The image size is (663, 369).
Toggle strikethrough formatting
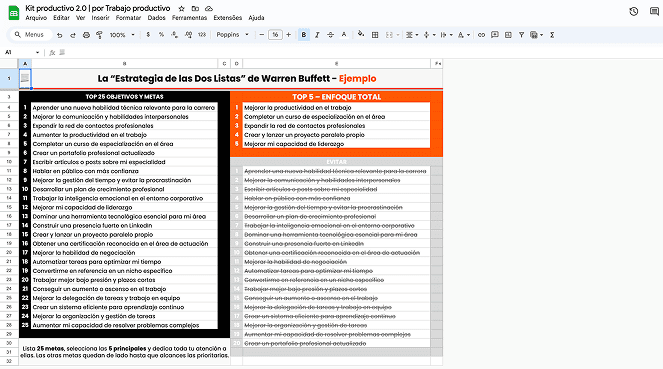coord(330,35)
